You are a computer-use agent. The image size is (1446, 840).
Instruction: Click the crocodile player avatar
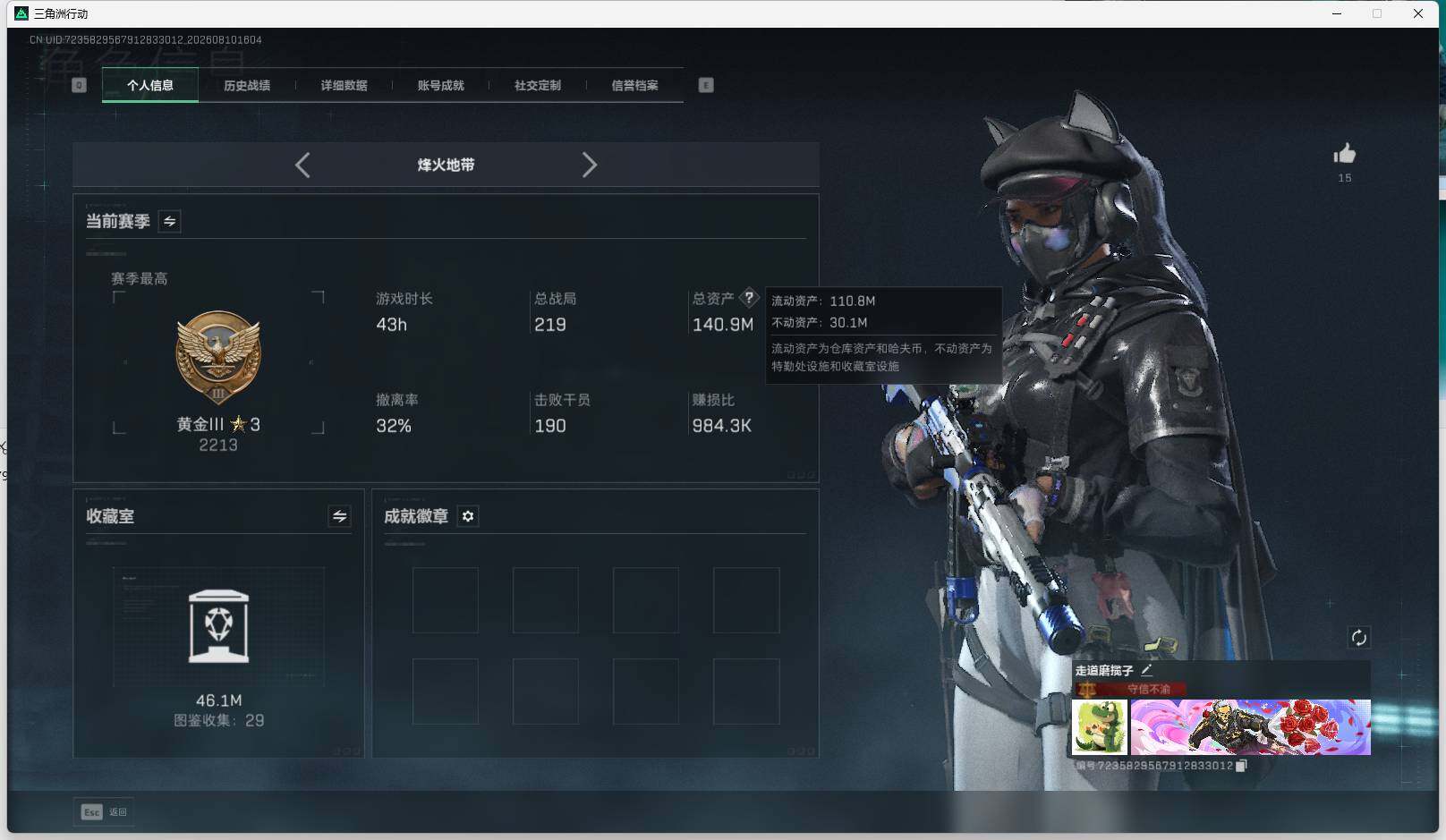pyautogui.click(x=1100, y=726)
